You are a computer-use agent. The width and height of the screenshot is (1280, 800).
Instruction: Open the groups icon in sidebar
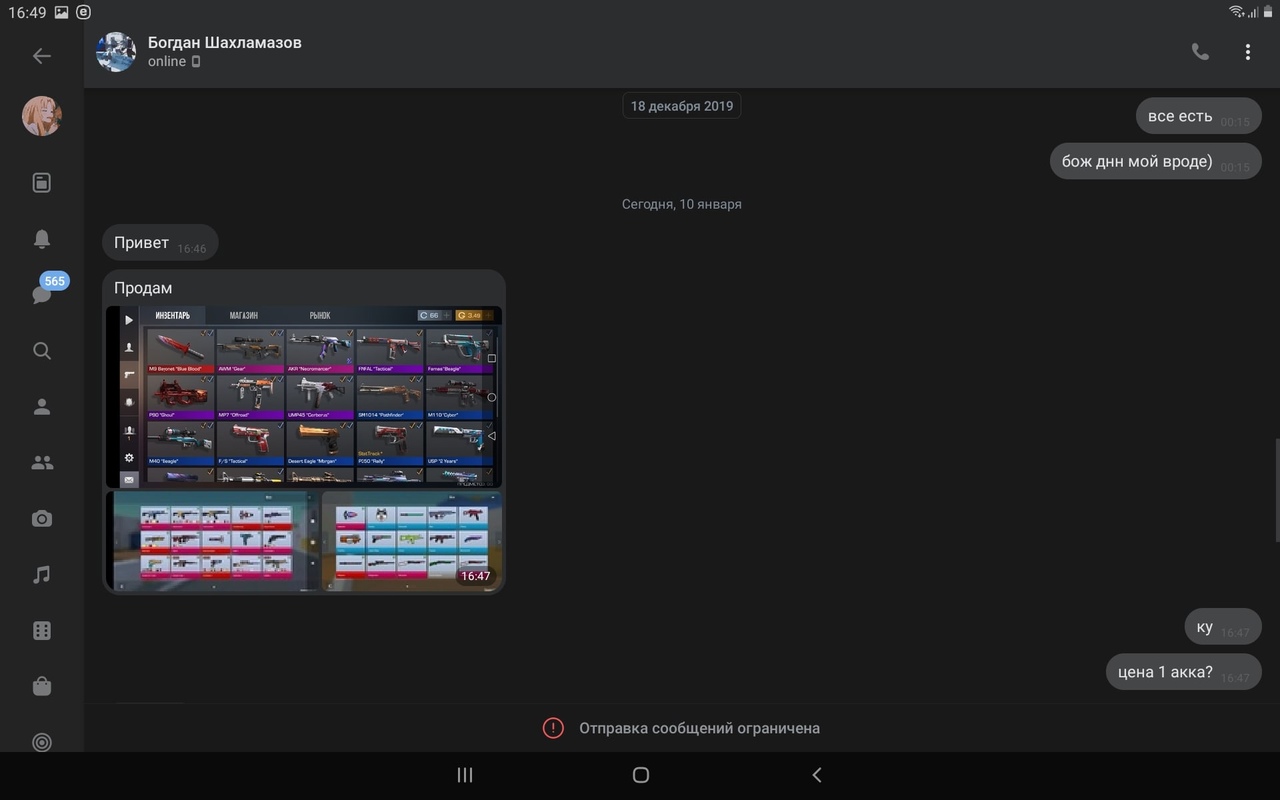(41, 463)
